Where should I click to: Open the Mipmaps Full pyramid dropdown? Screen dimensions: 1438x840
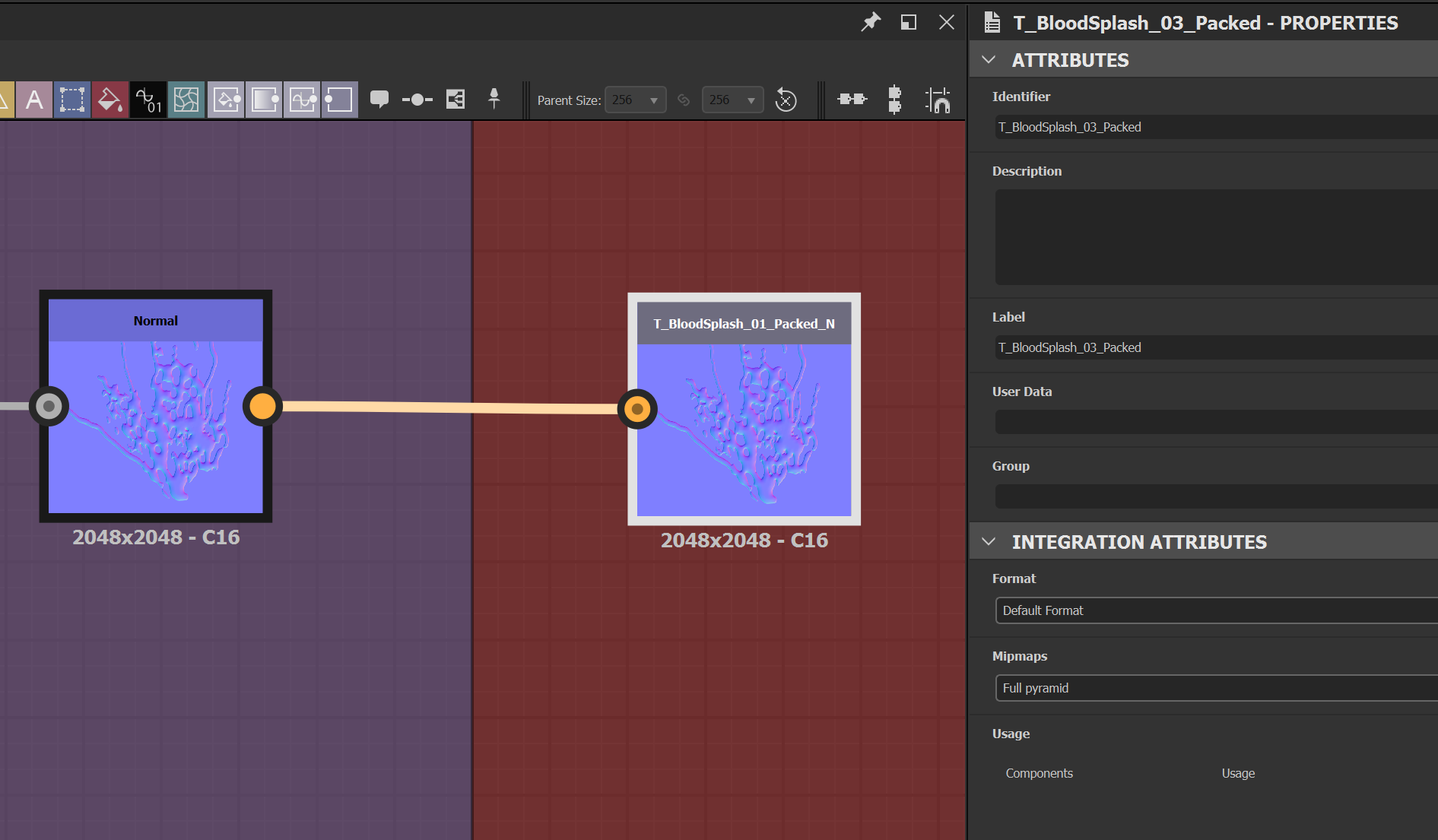coord(1215,688)
